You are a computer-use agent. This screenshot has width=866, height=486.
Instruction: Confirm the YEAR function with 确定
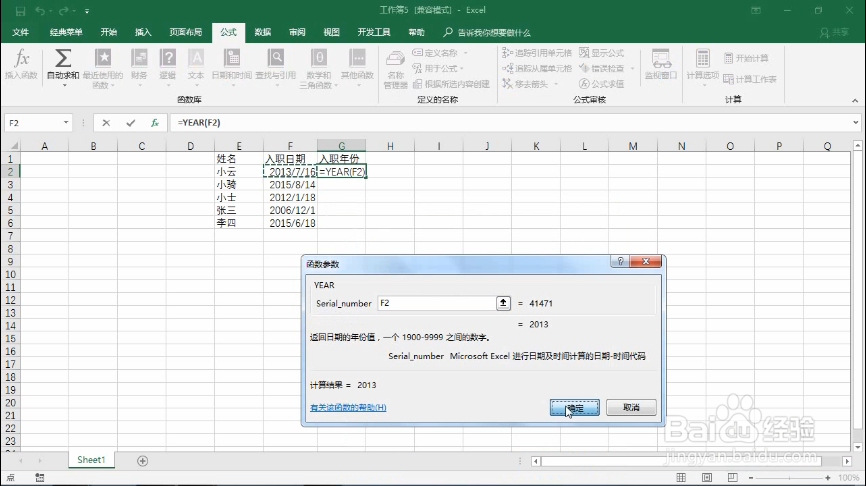[x=574, y=408]
